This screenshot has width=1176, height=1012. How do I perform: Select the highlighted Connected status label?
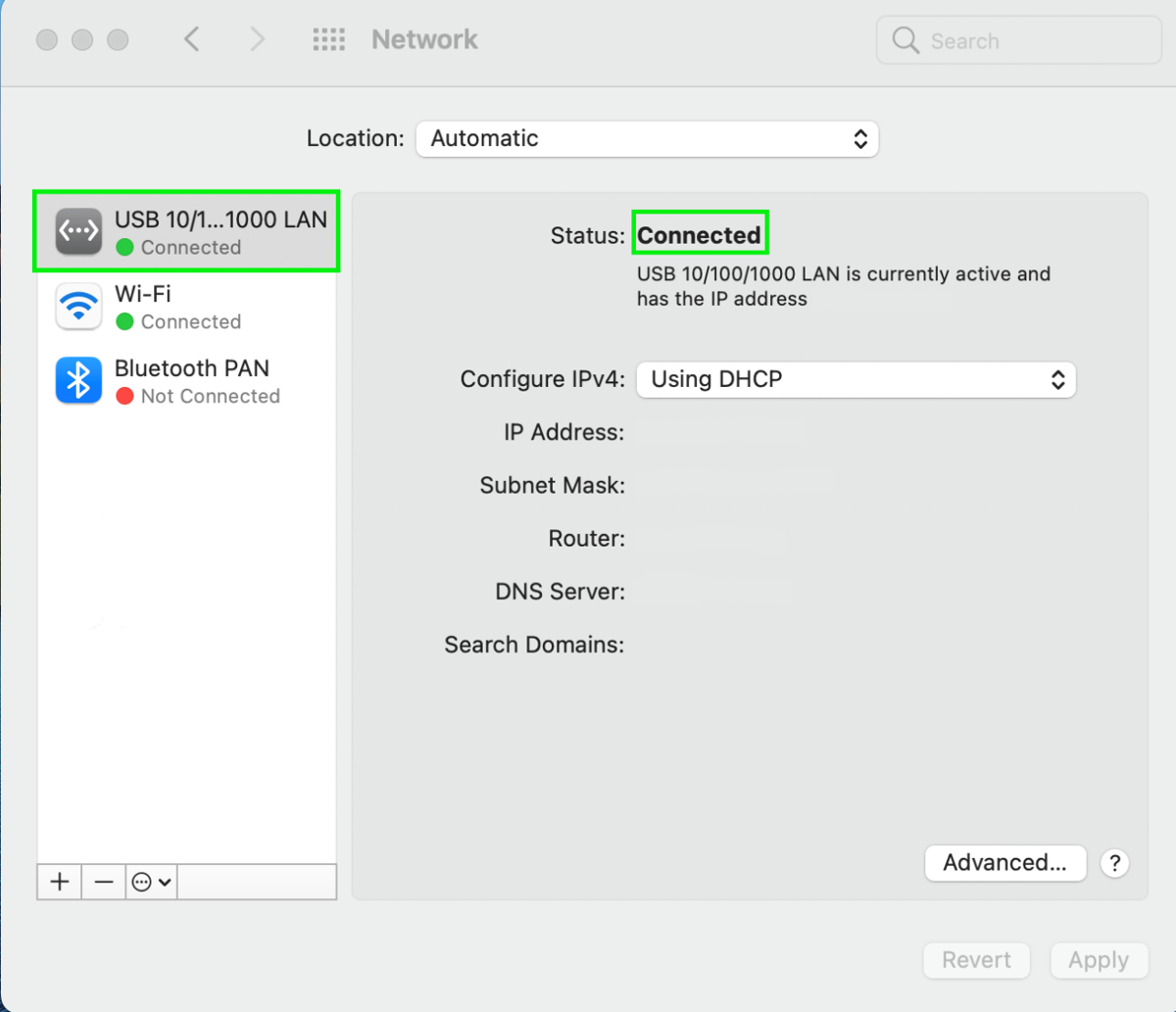pyautogui.click(x=700, y=234)
